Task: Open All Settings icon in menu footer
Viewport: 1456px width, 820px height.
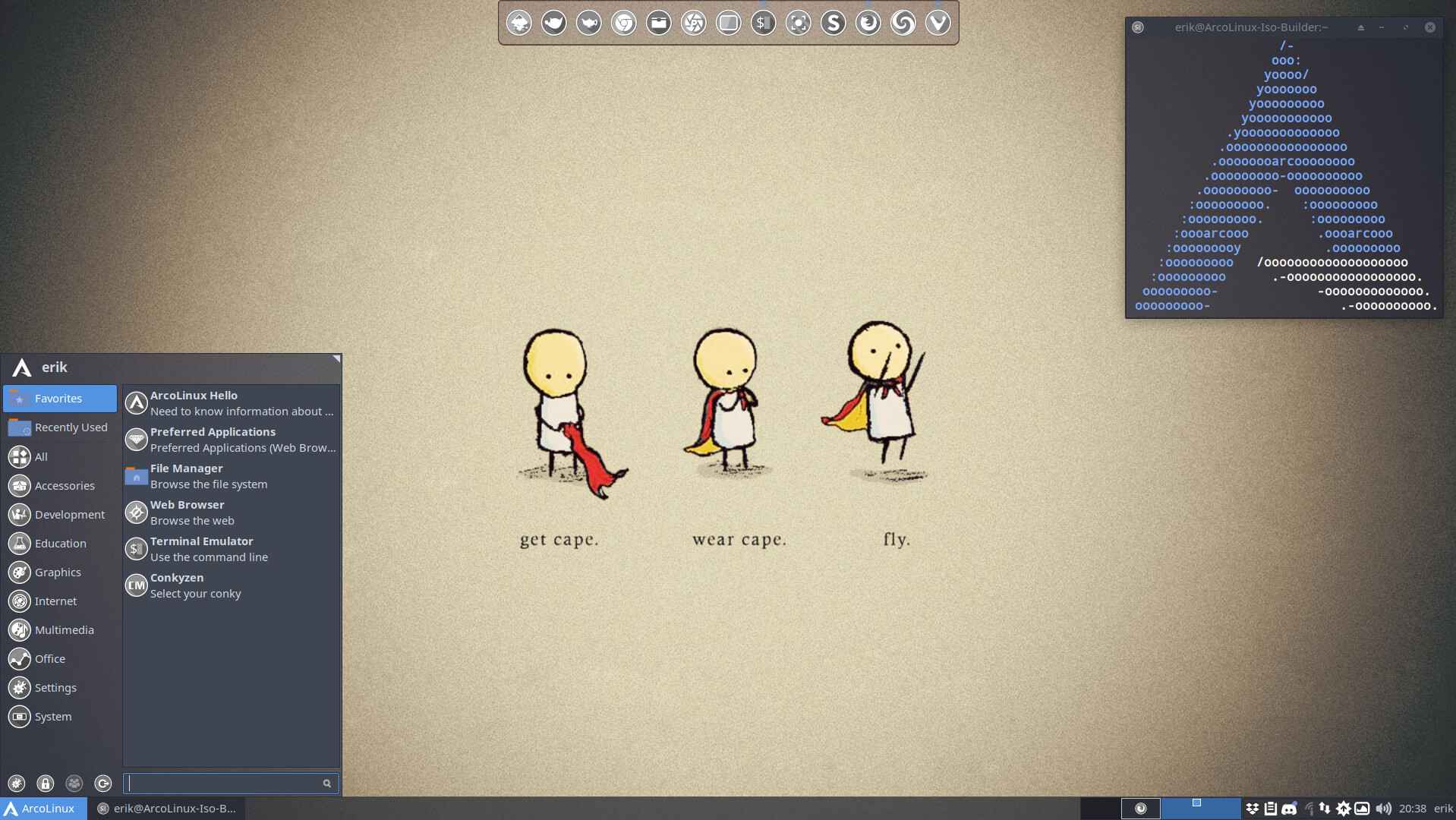Action: coord(17,783)
